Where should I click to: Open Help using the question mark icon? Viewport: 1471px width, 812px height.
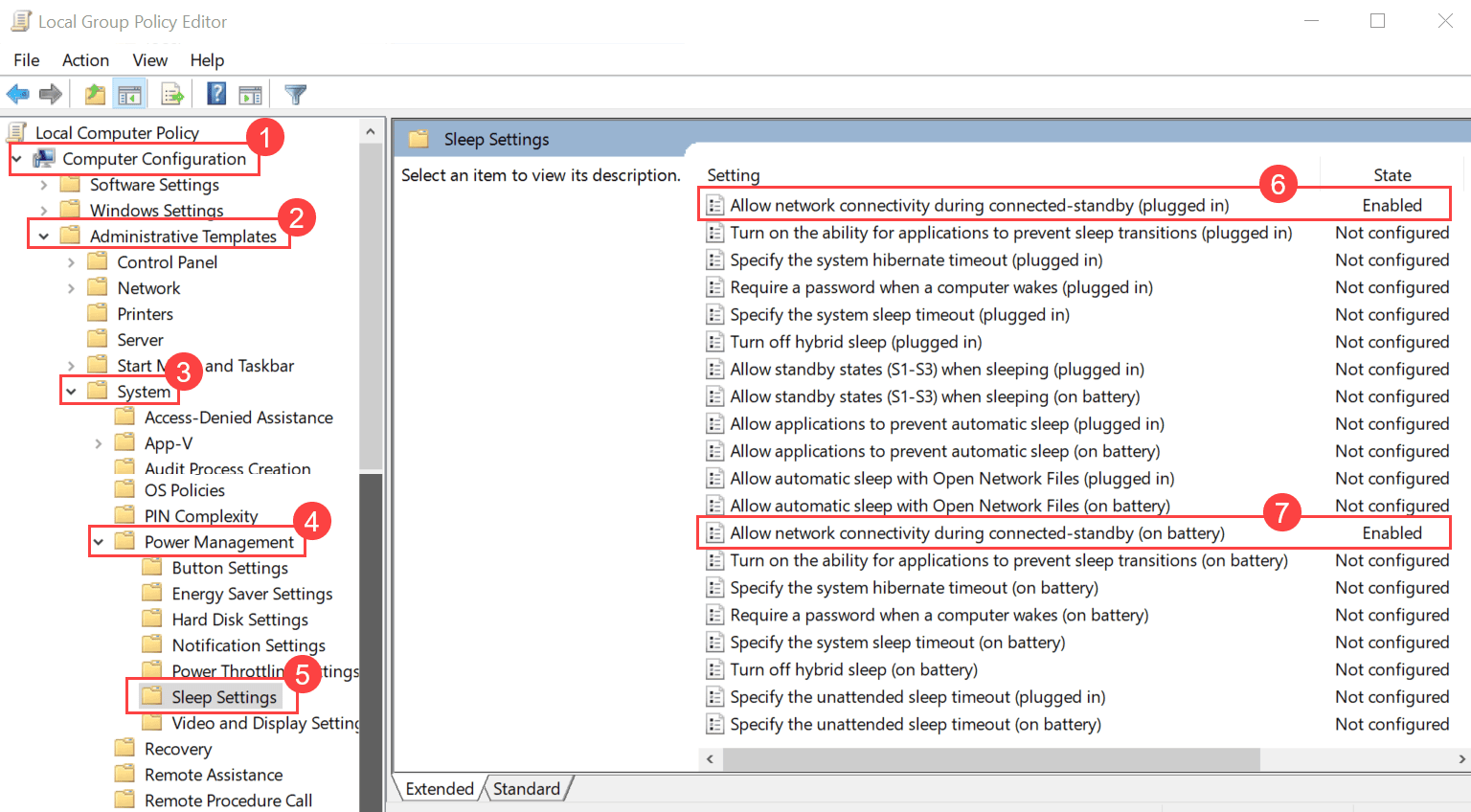(x=215, y=93)
